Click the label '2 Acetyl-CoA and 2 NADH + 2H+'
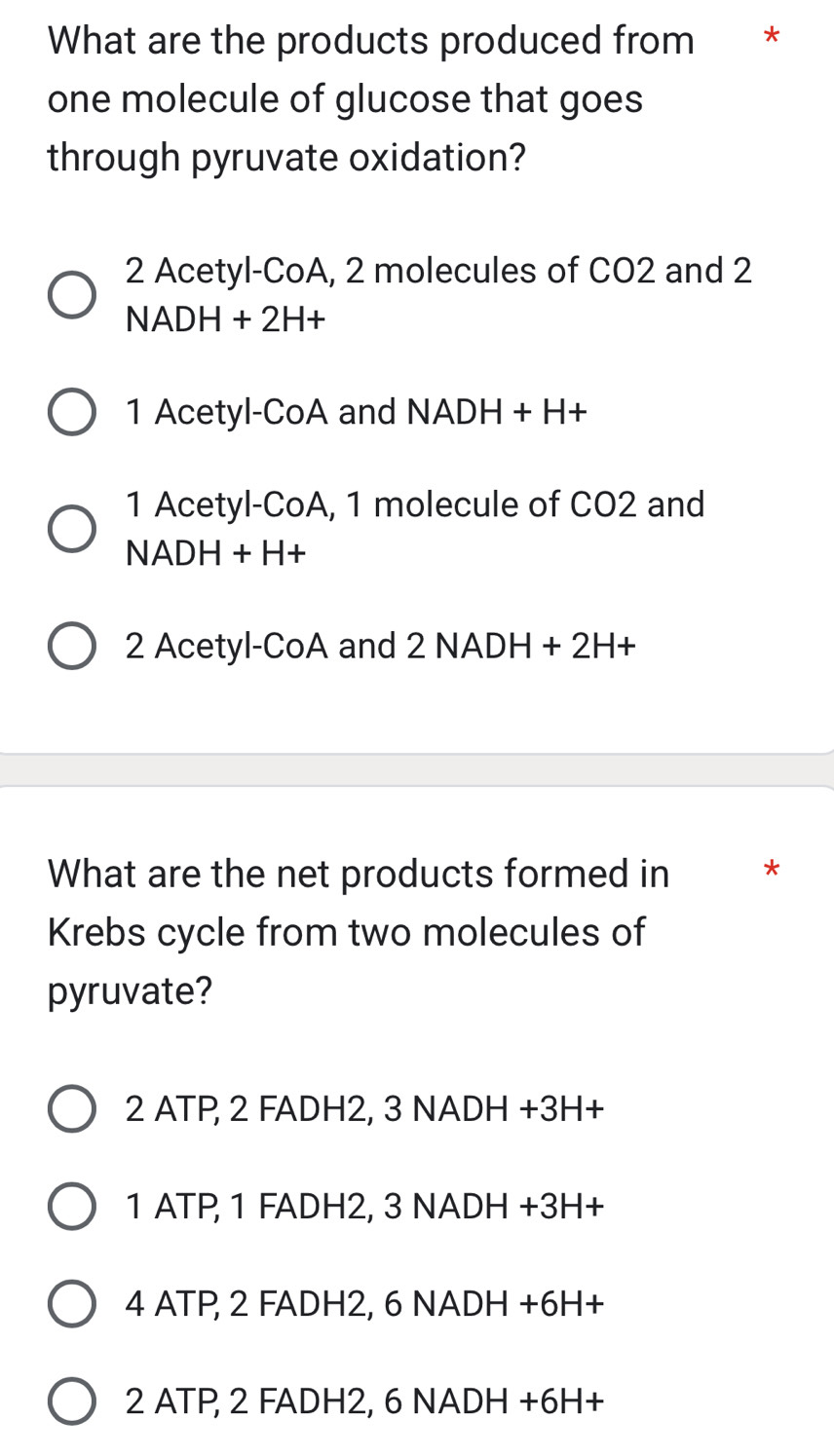834x1456 pixels. click(x=380, y=645)
